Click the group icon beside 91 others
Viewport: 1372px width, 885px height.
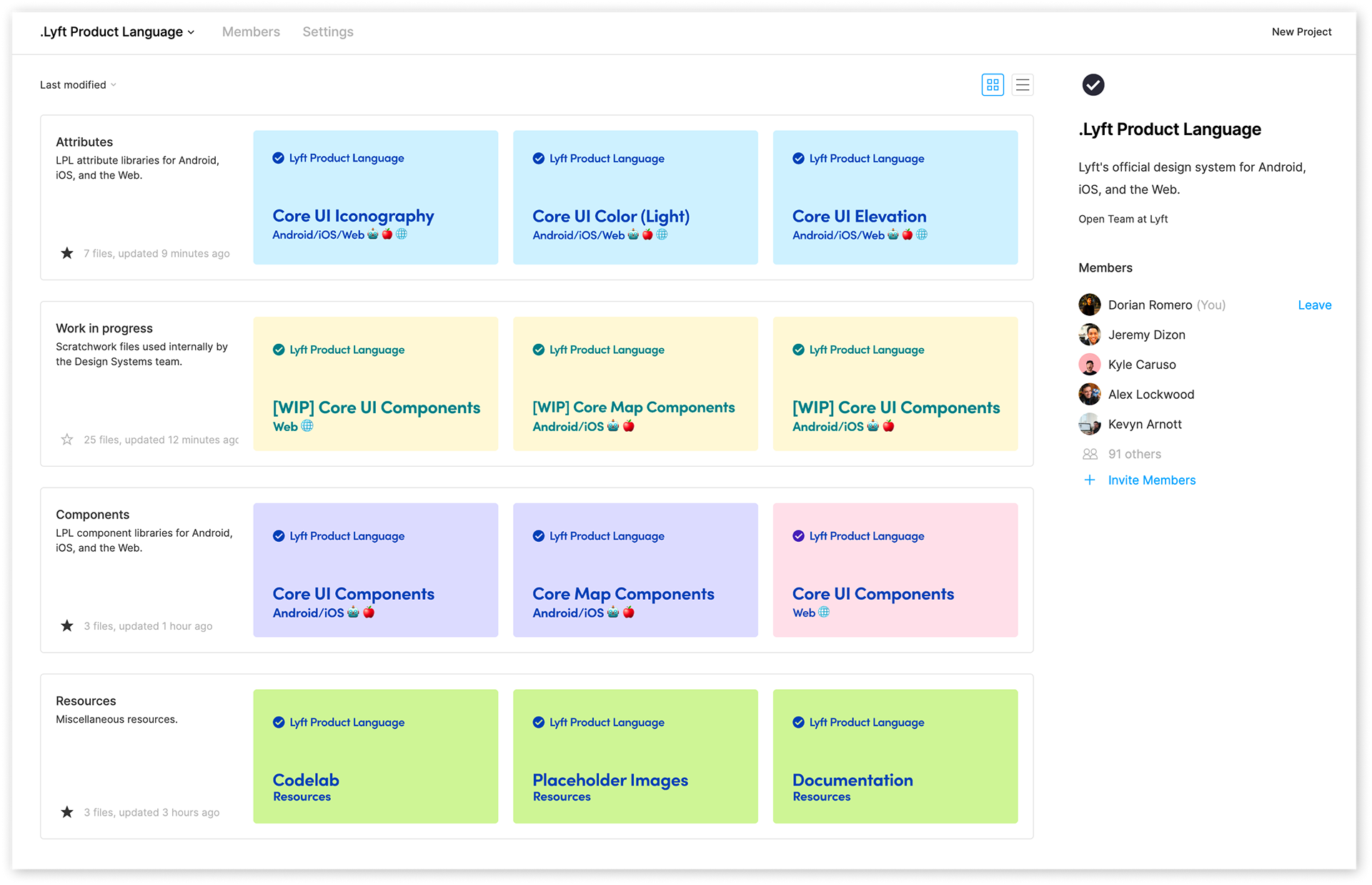pyautogui.click(x=1090, y=454)
